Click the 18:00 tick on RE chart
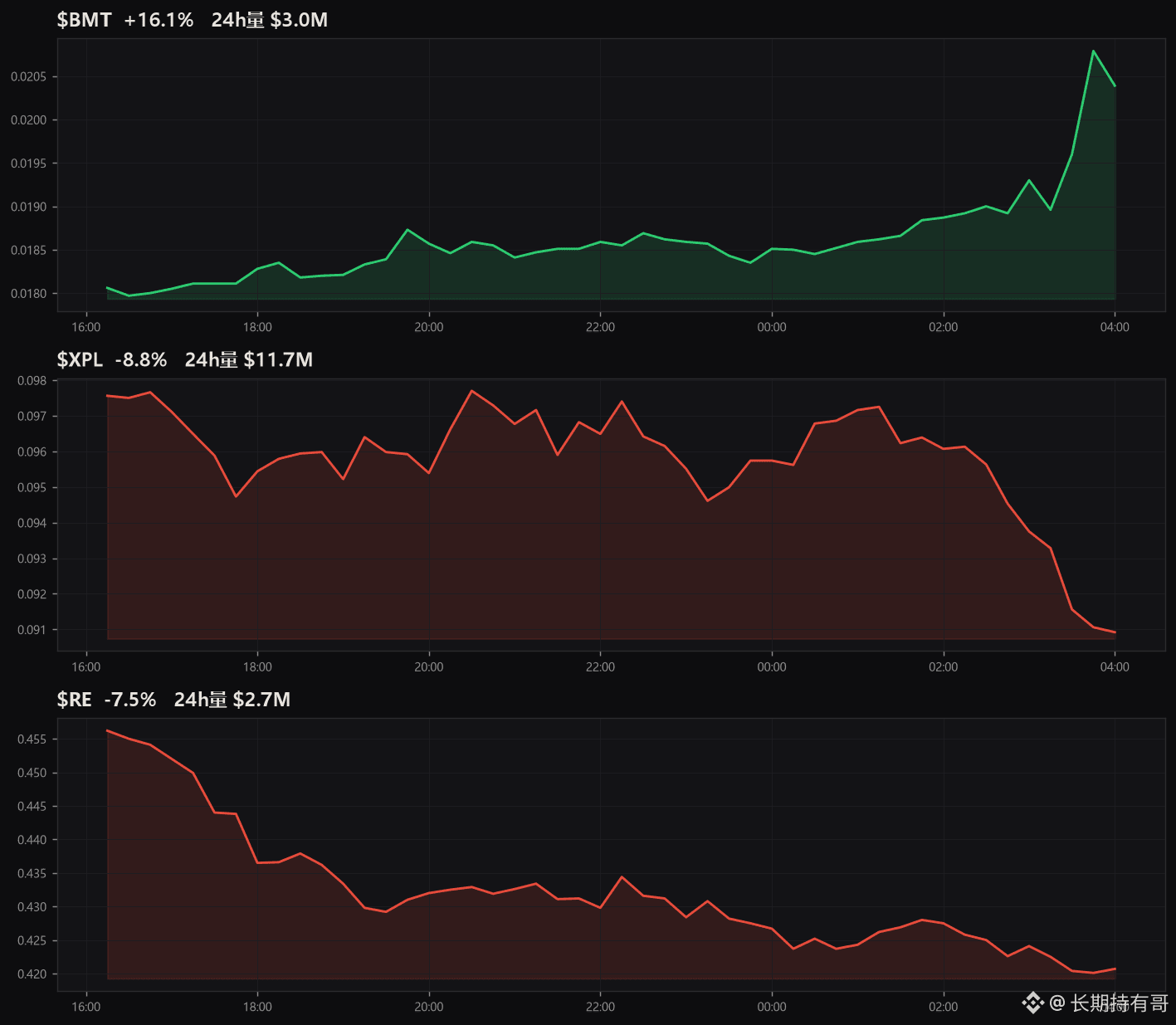Image resolution: width=1176 pixels, height=1025 pixels. tap(257, 1007)
